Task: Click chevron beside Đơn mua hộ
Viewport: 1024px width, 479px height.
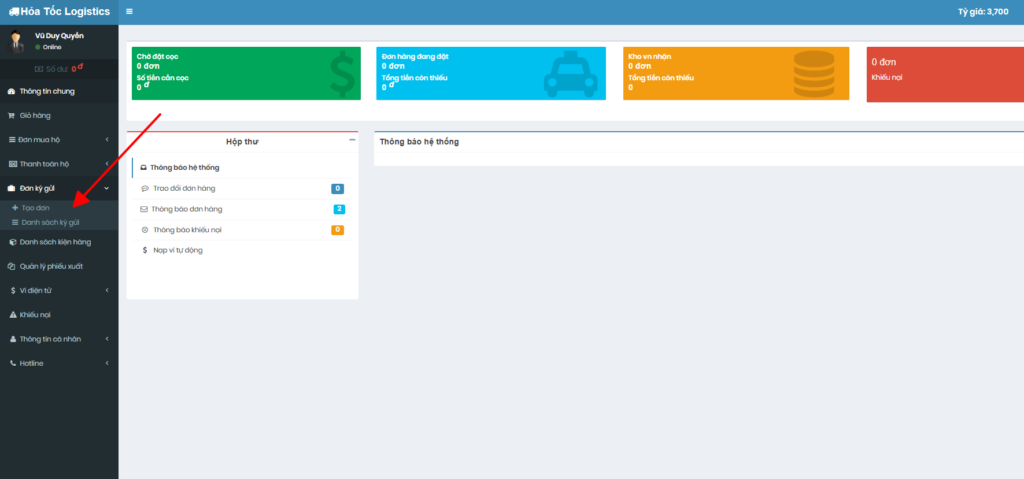Action: tap(106, 140)
